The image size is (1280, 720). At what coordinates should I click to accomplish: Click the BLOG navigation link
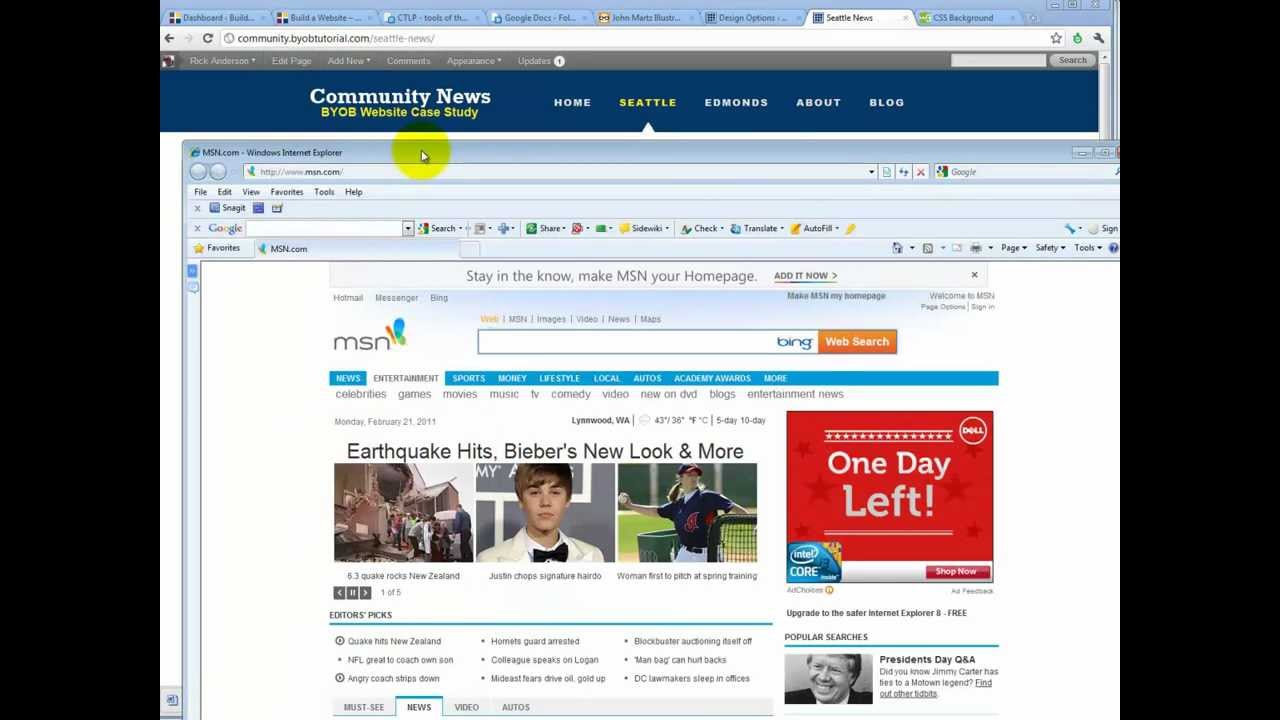pyautogui.click(x=886, y=102)
